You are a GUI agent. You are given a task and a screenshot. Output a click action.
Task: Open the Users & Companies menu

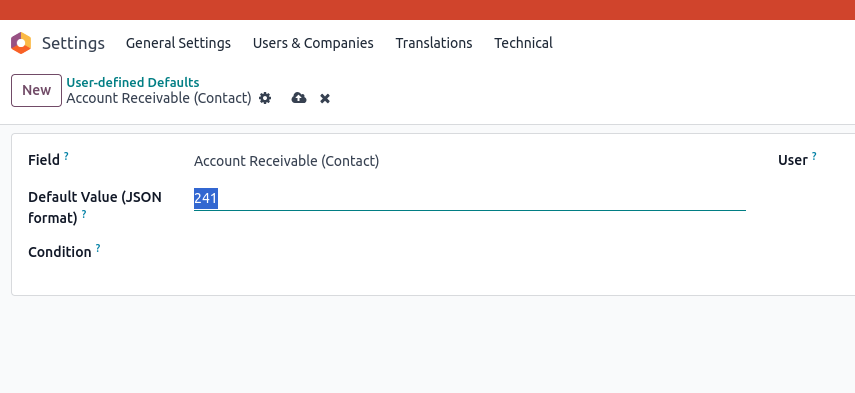(313, 43)
